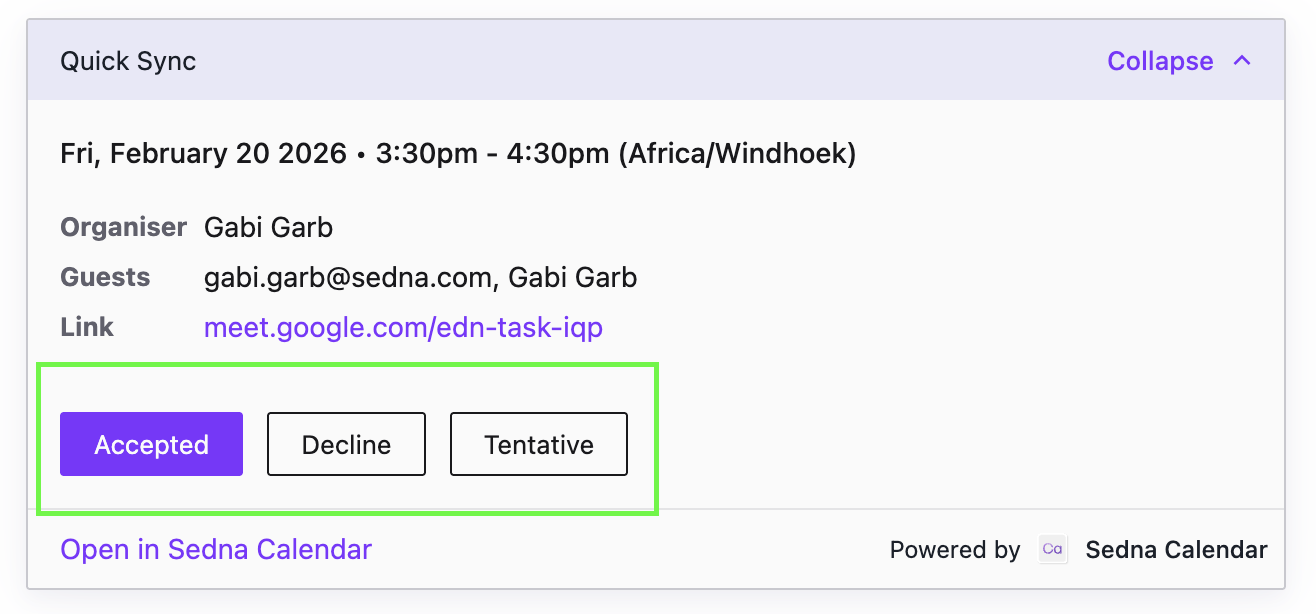Open the meet.google.com/edn-task-iqp link
This screenshot has width=1316, height=614.
(403, 327)
